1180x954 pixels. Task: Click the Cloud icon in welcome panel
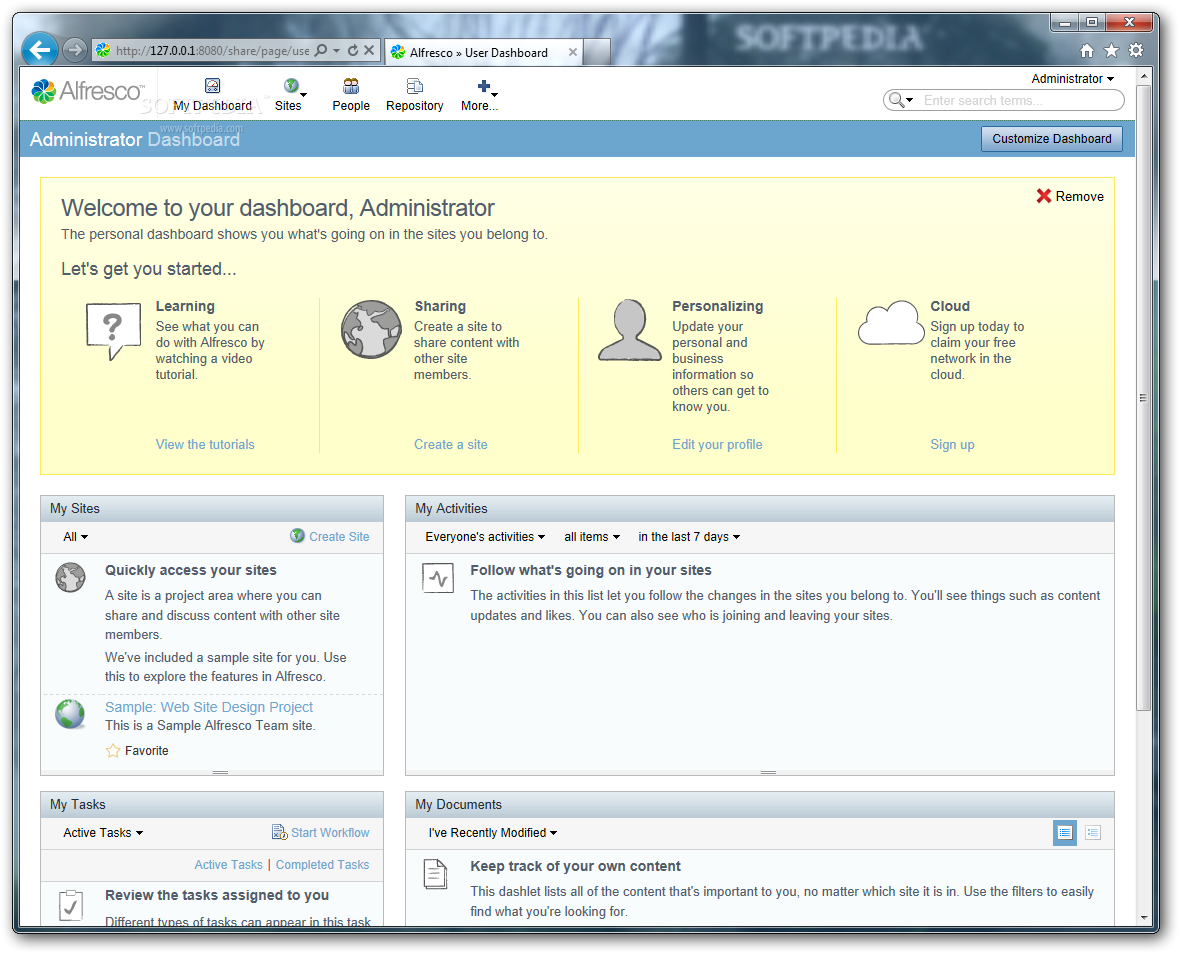(891, 323)
